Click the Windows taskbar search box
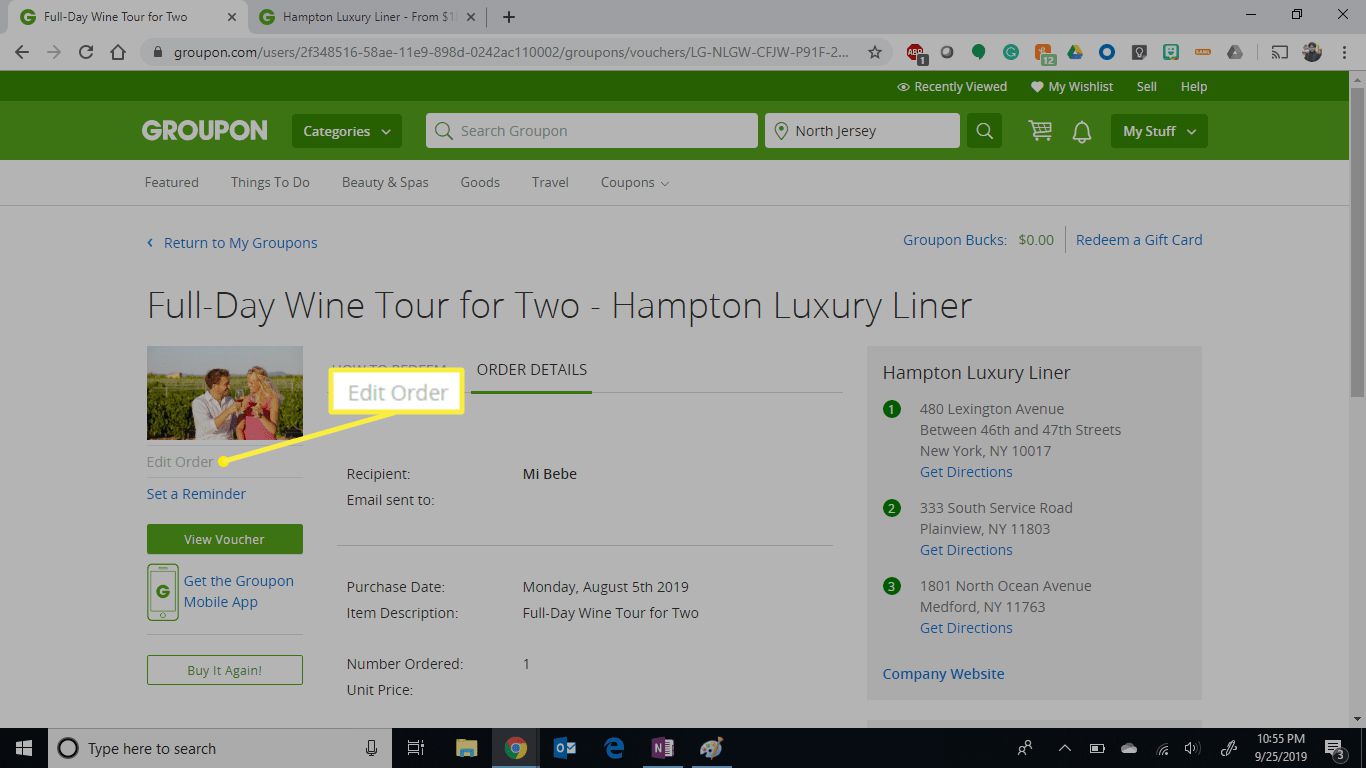The width and height of the screenshot is (1366, 768). 218,748
